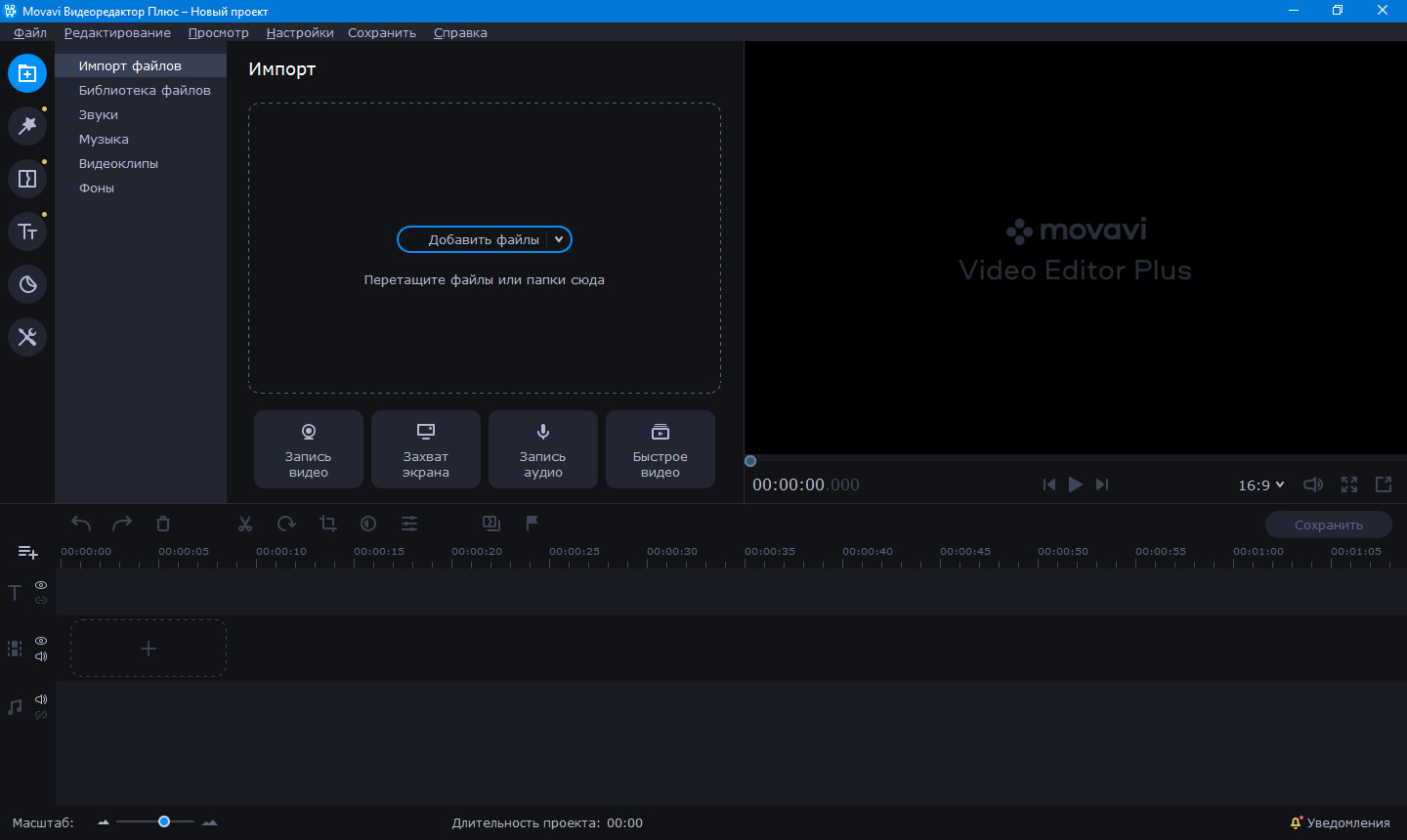This screenshot has height=840, width=1407.
Task: Click the Запись аудио button
Action: click(543, 449)
